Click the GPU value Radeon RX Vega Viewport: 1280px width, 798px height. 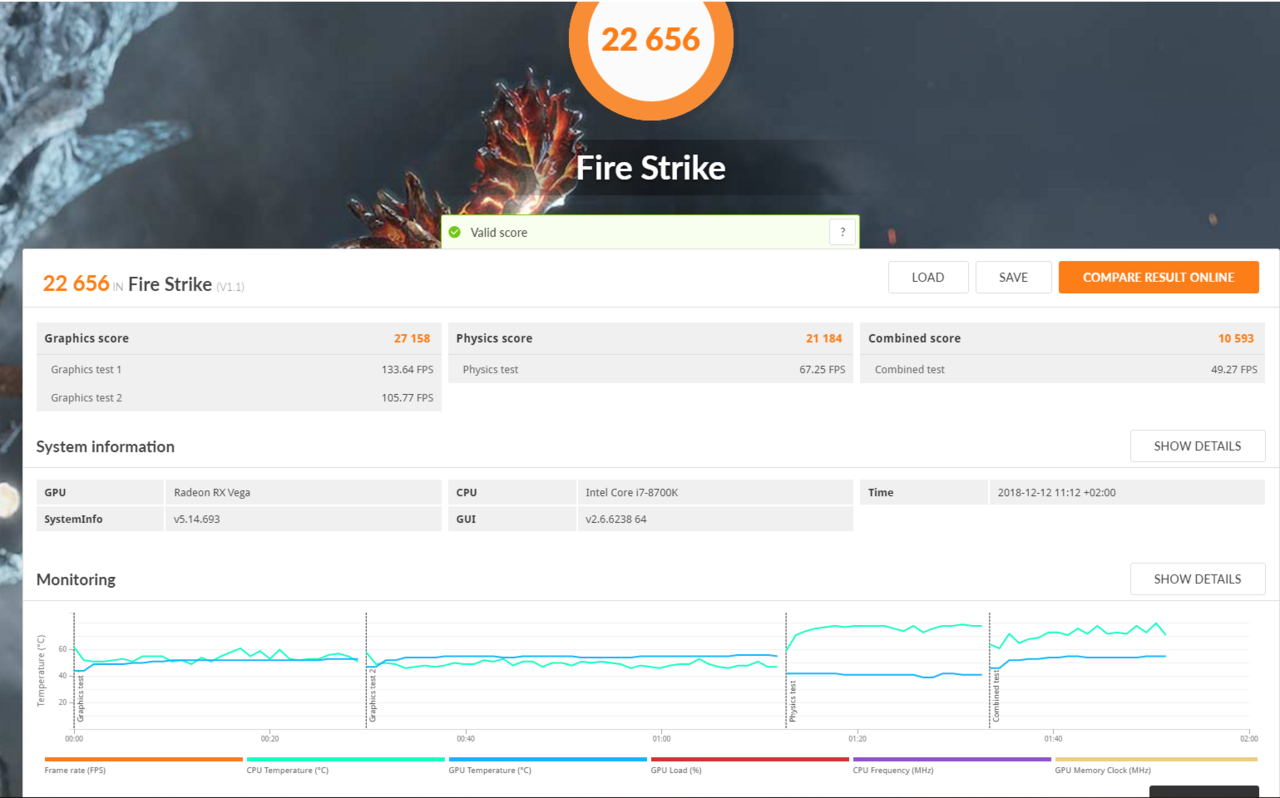click(214, 492)
